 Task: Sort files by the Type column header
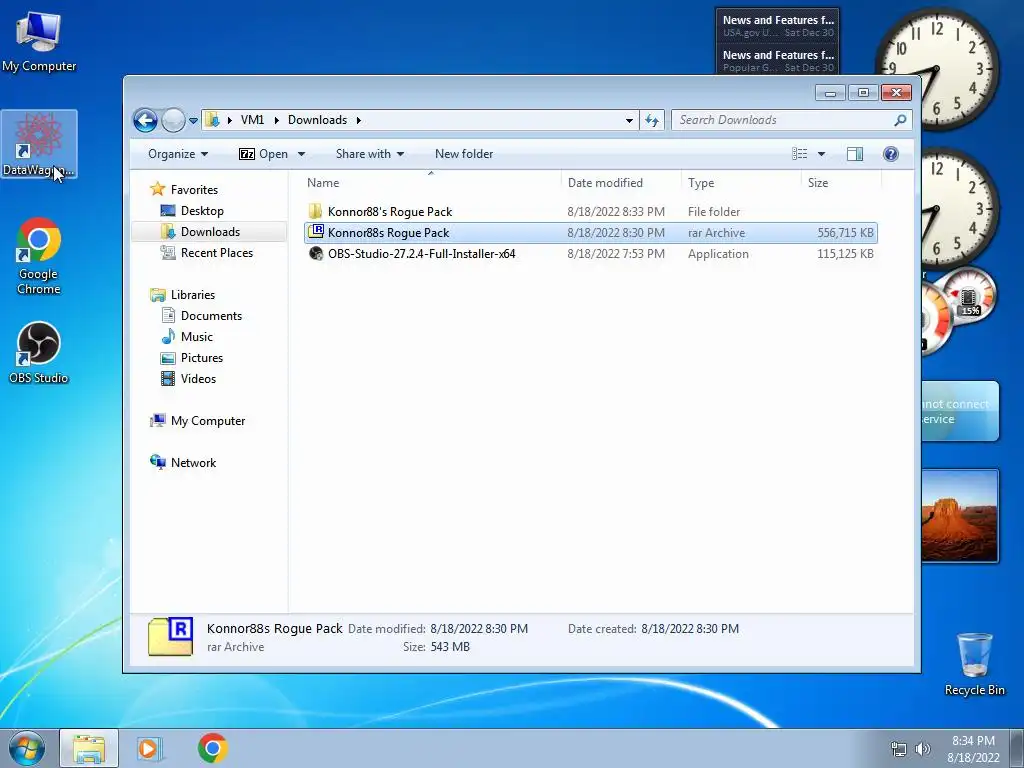[x=741, y=183]
